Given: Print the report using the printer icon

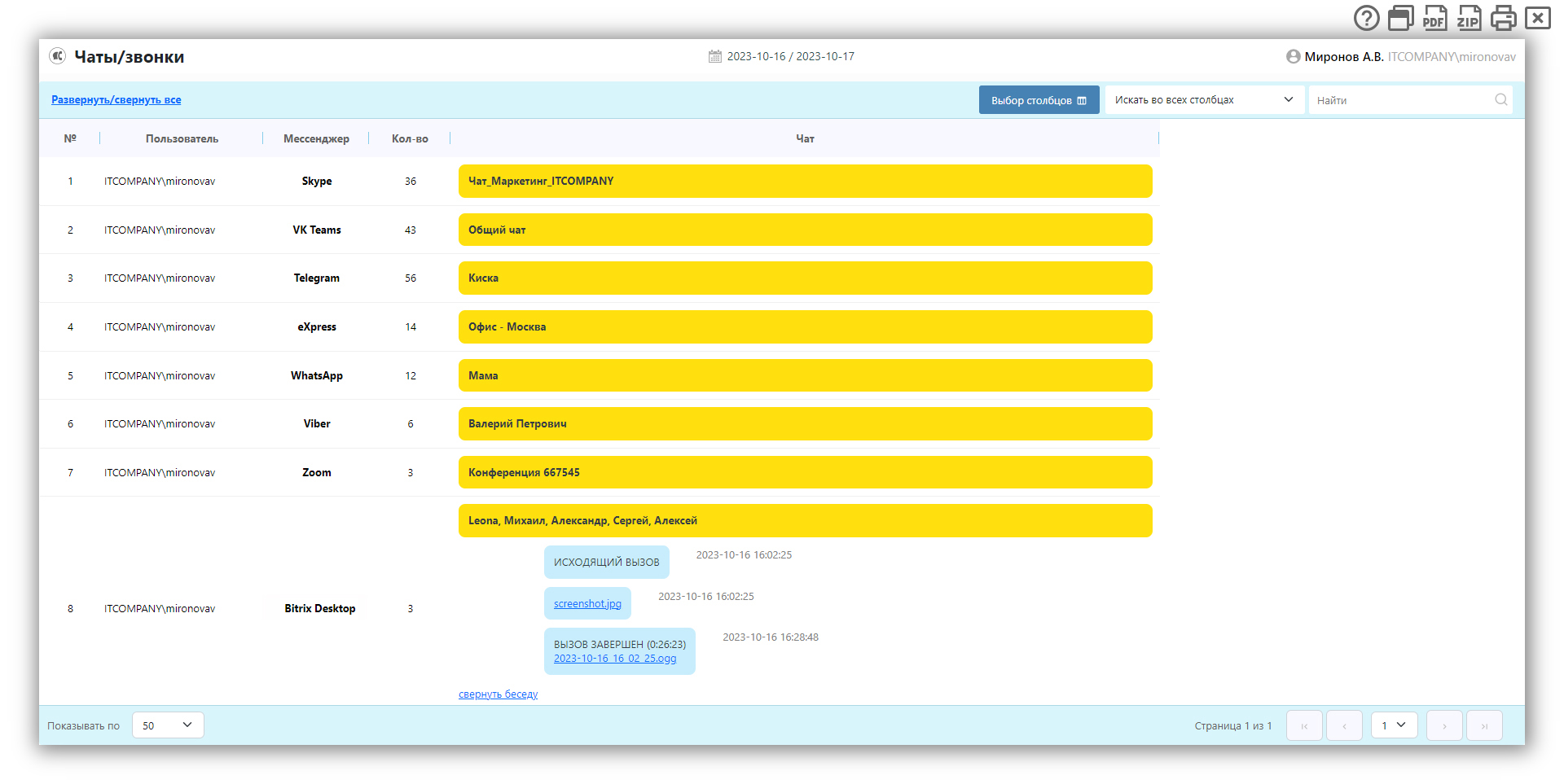Looking at the screenshot, I should point(1503,18).
